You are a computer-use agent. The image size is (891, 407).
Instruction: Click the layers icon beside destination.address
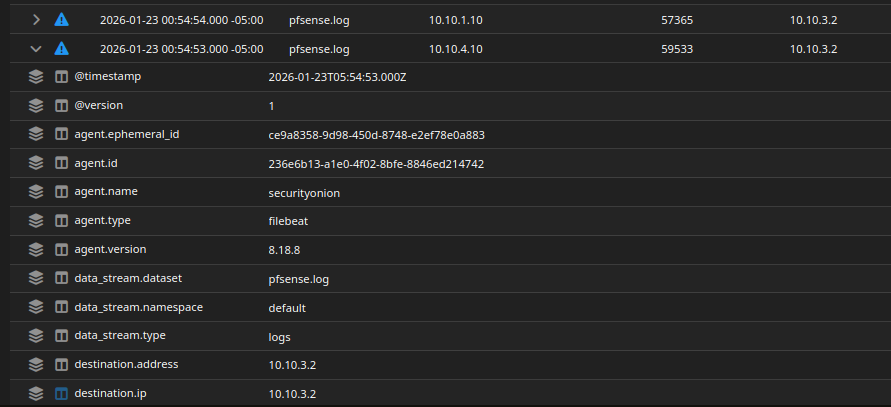(x=36, y=365)
